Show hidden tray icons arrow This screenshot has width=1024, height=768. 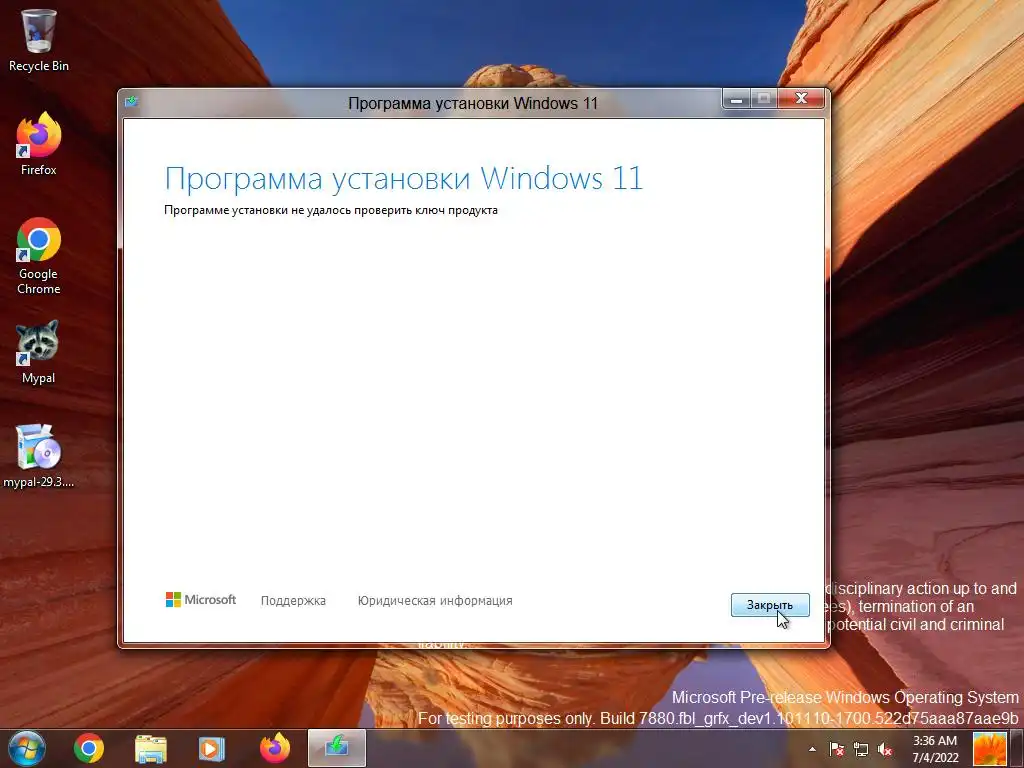click(812, 750)
